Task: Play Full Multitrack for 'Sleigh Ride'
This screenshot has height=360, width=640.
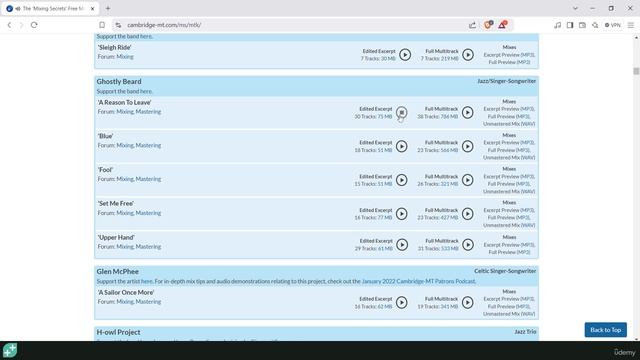Action: 468,55
